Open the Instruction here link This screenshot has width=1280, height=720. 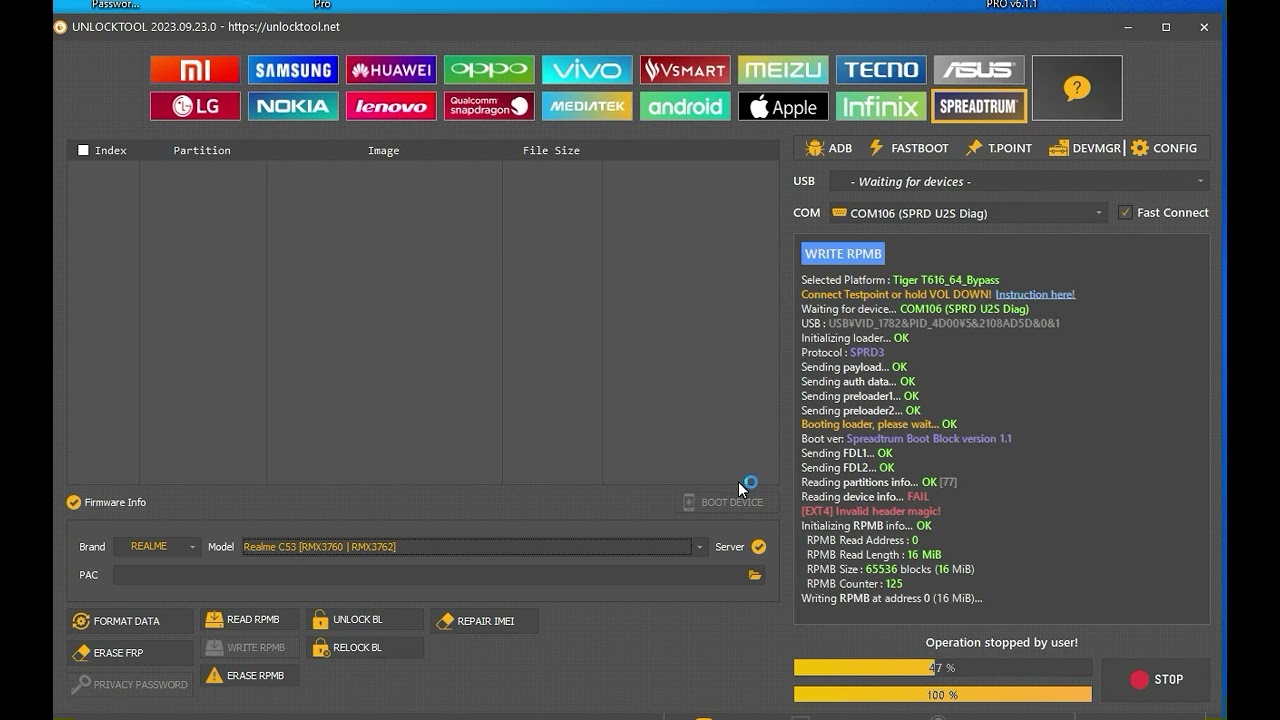[1035, 295]
